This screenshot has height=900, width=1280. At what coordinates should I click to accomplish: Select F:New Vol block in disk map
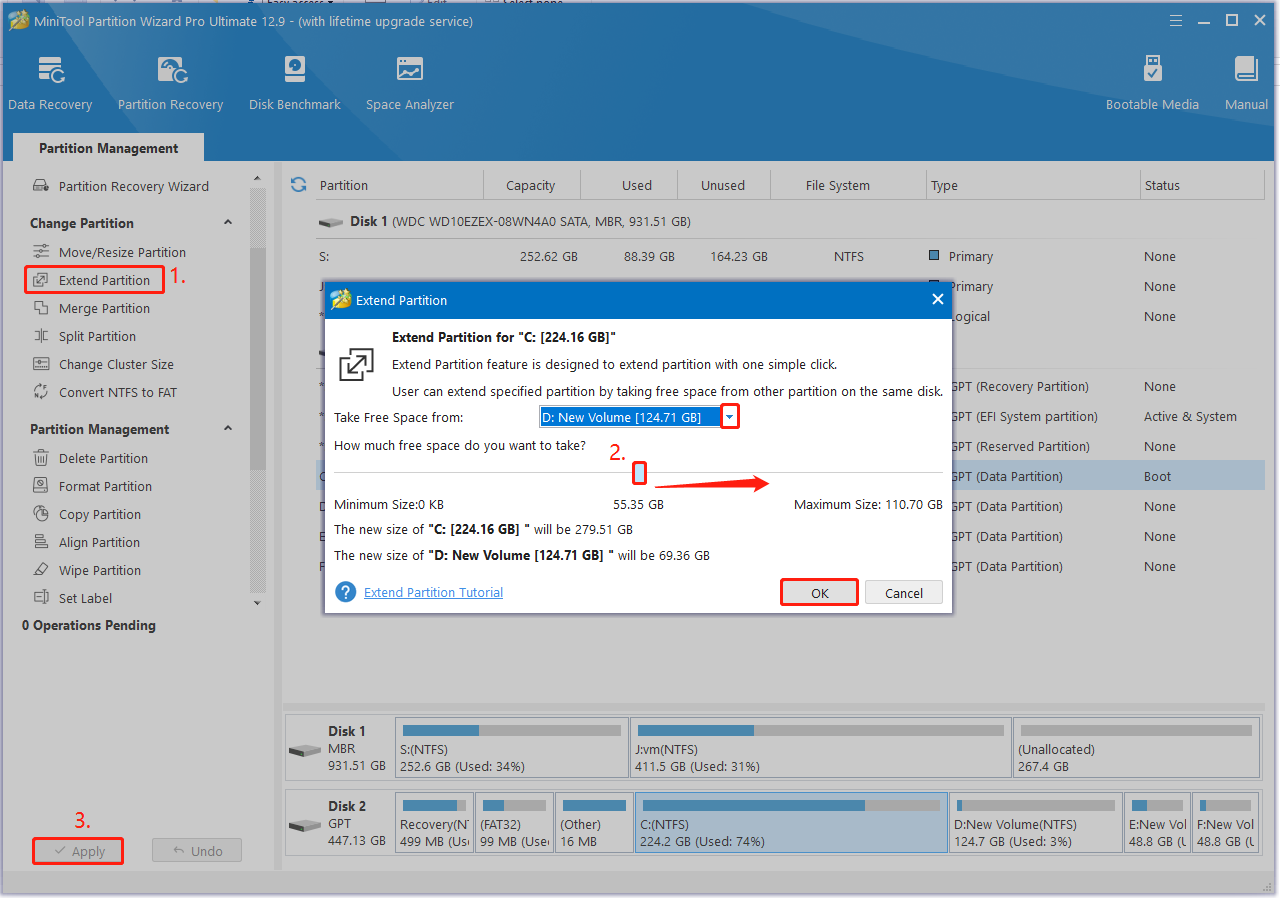(x=1226, y=822)
